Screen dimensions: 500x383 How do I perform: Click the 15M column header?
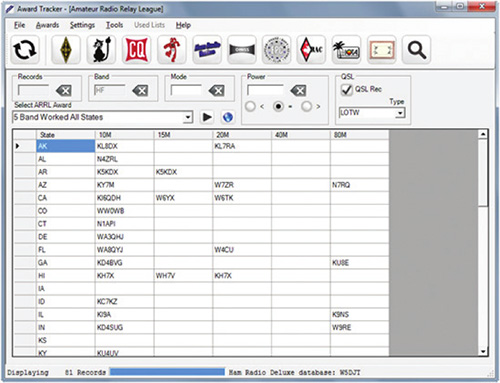tap(183, 135)
